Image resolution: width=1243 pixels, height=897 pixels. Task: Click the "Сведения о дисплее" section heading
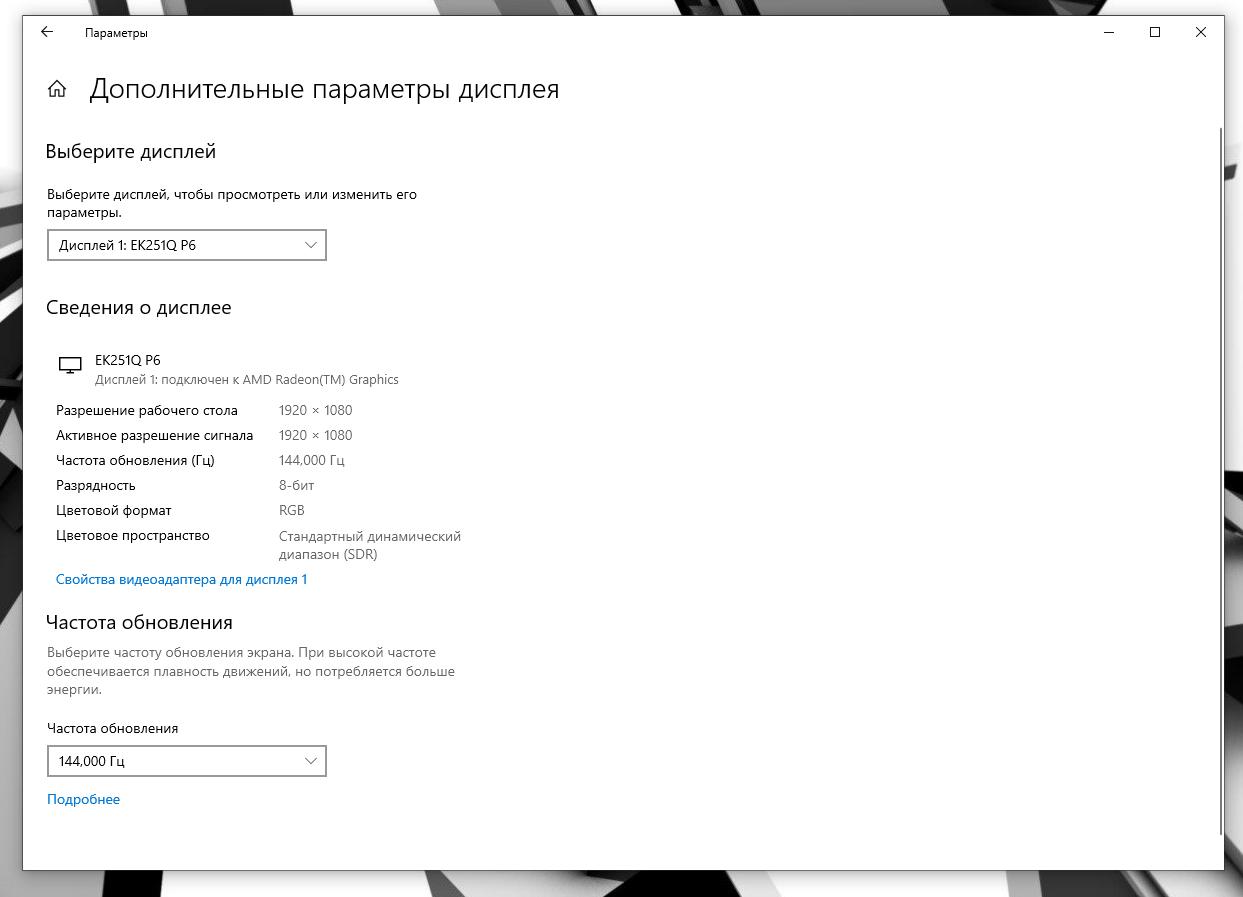[x=139, y=308]
